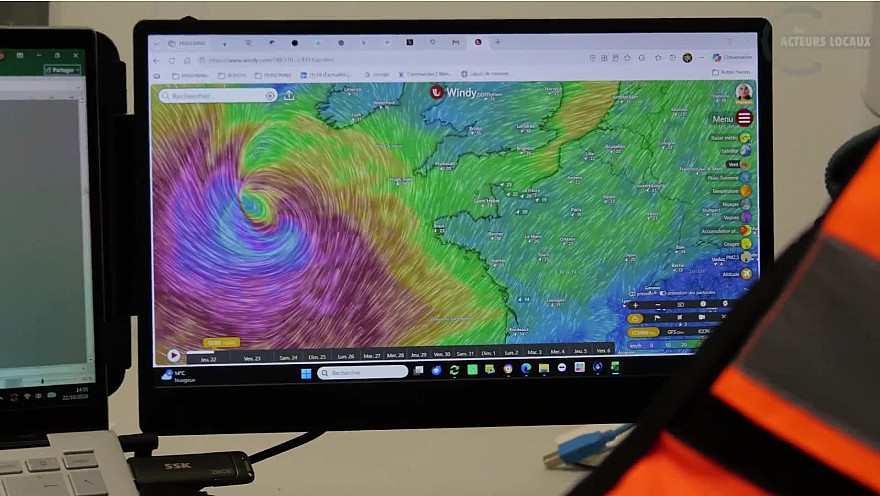This screenshot has width=880, height=496.
Task: Click the km/h wind speed color scale
Action: point(665,345)
